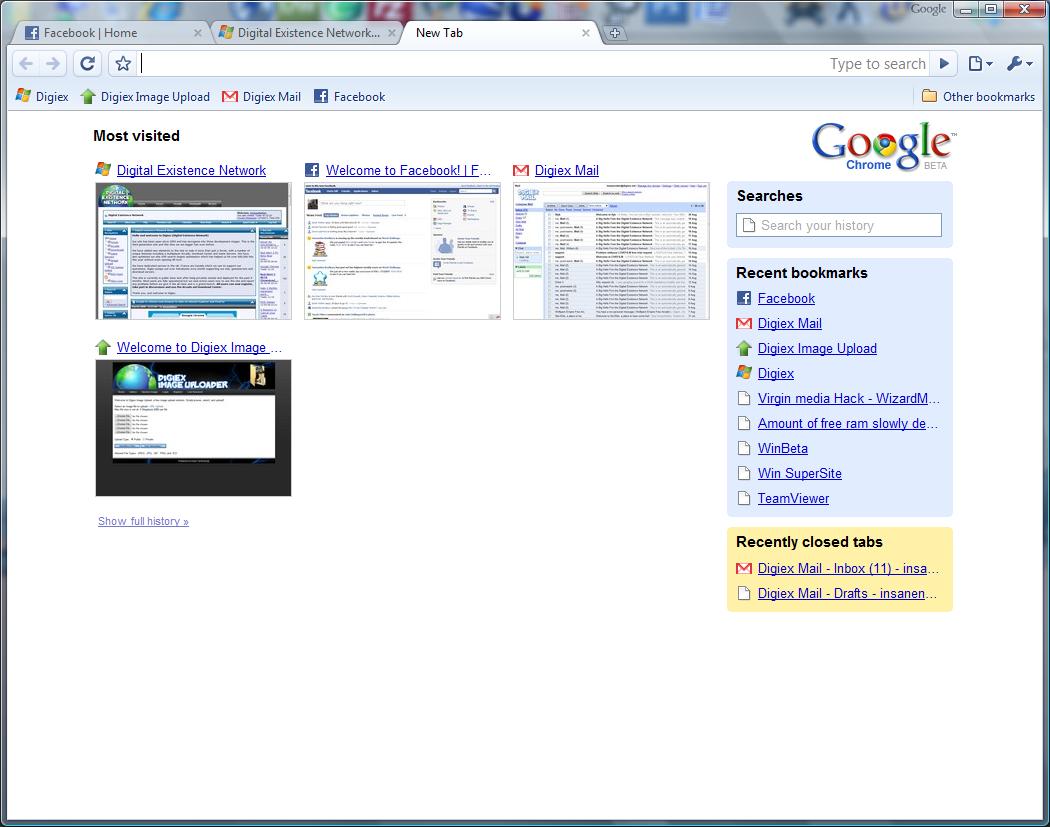Switch to the Digital Existence Network tab
1050x827 pixels.
pyautogui.click(x=307, y=33)
